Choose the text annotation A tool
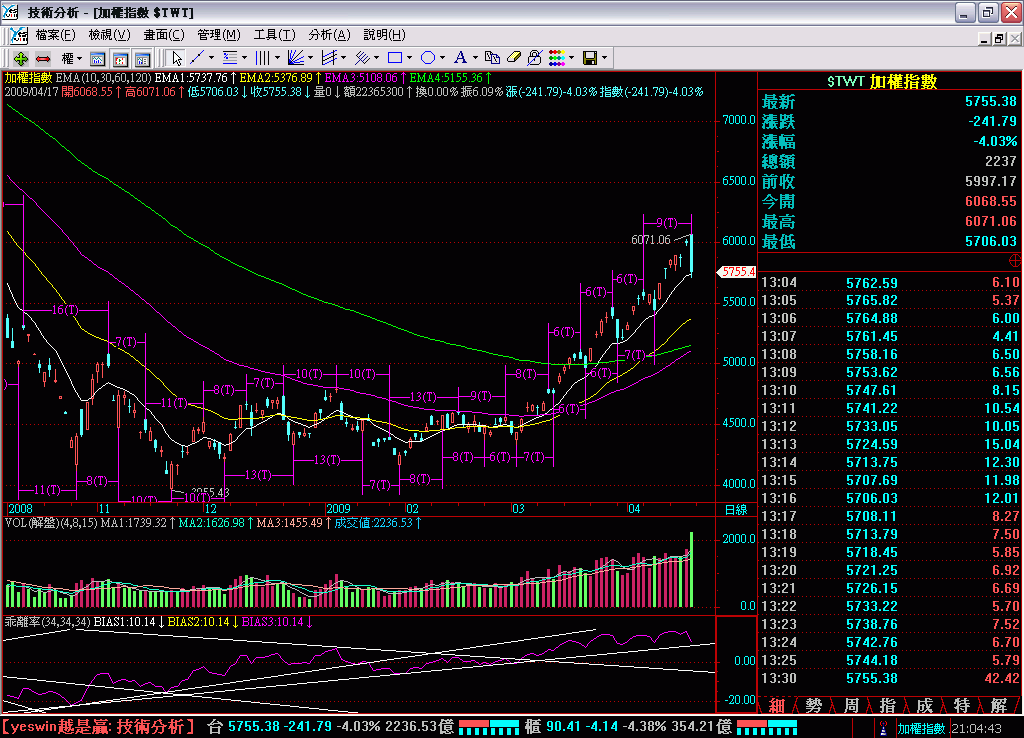 tap(460, 58)
